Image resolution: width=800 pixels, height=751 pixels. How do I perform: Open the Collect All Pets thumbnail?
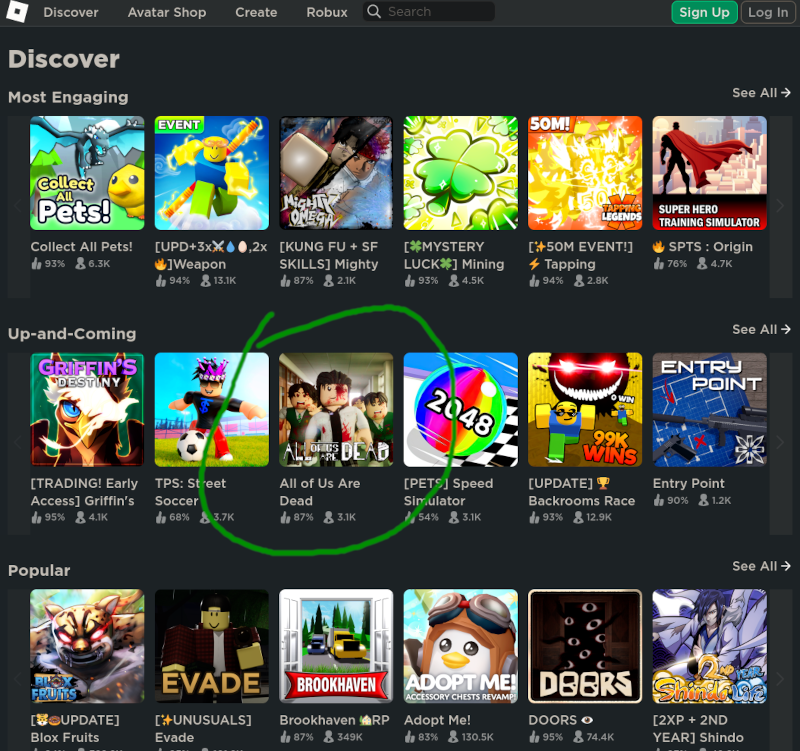(87, 173)
